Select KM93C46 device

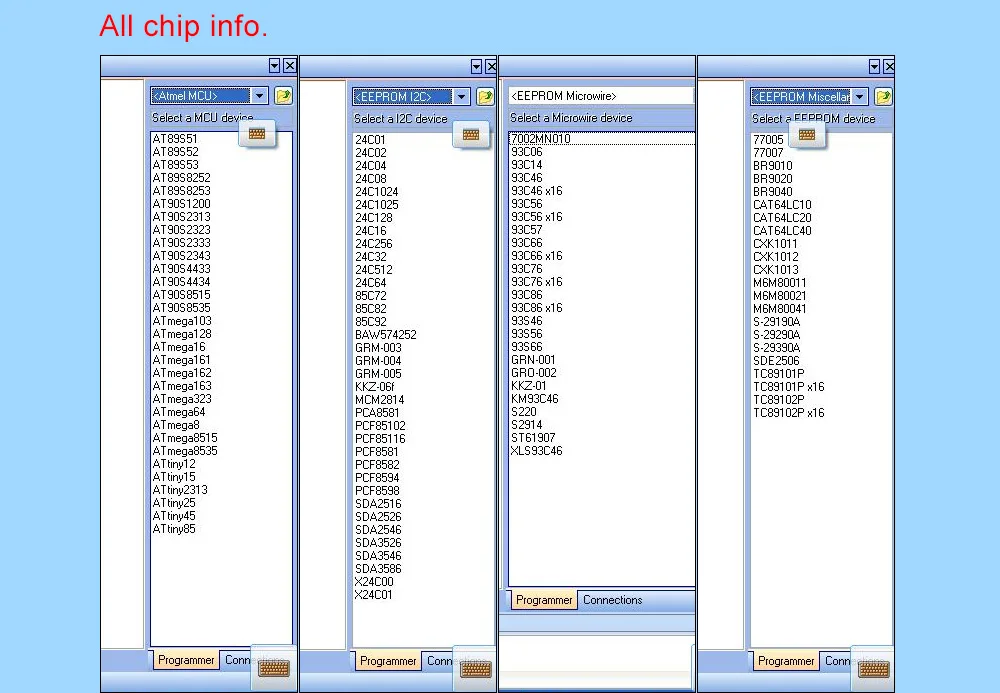point(534,398)
